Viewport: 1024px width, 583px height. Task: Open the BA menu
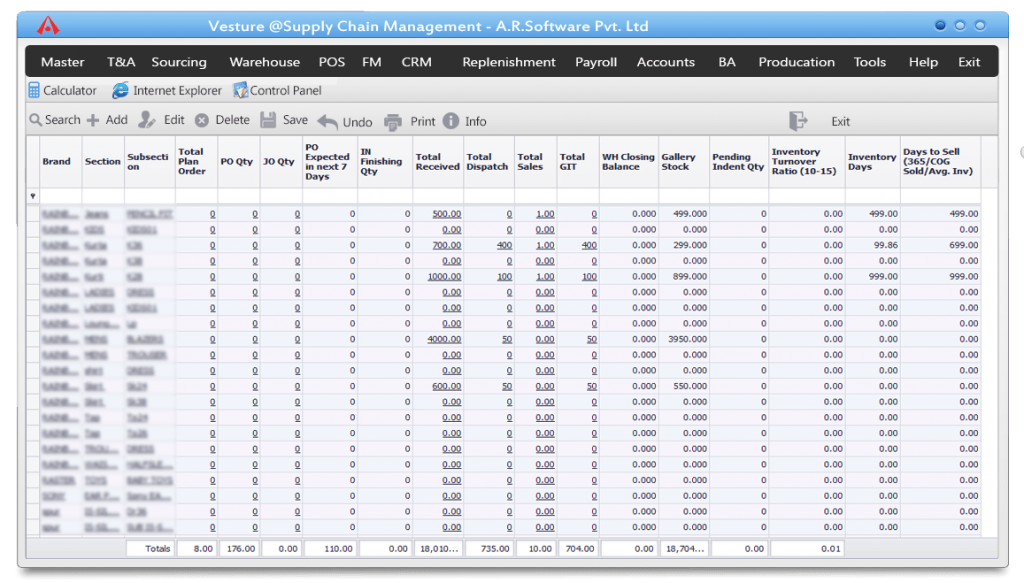[727, 62]
